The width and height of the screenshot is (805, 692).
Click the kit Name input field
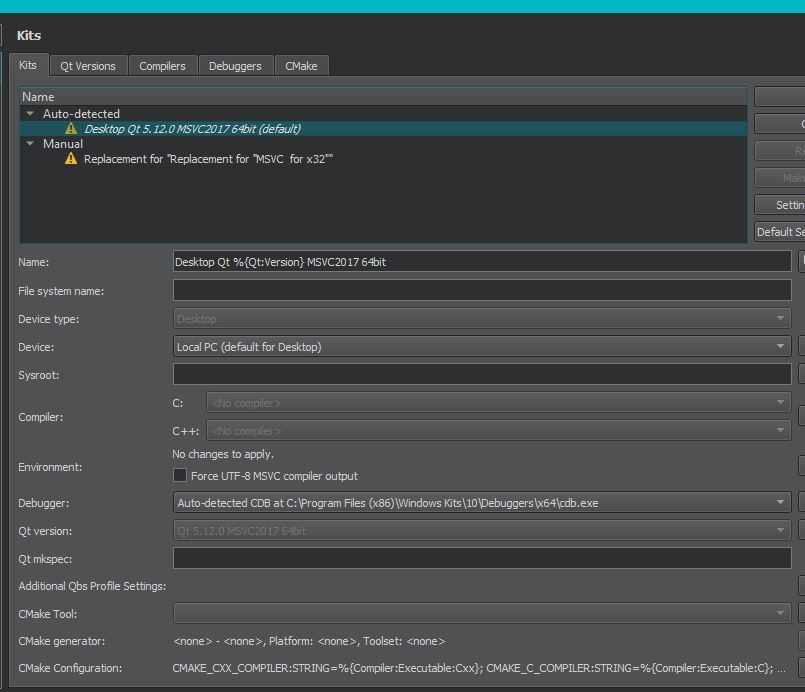[482, 262]
